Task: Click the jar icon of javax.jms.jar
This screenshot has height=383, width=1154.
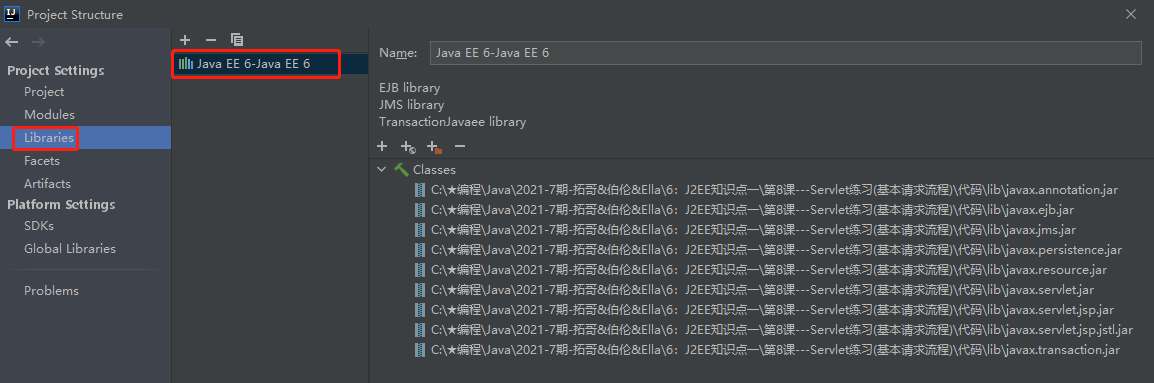Action: pyautogui.click(x=420, y=230)
